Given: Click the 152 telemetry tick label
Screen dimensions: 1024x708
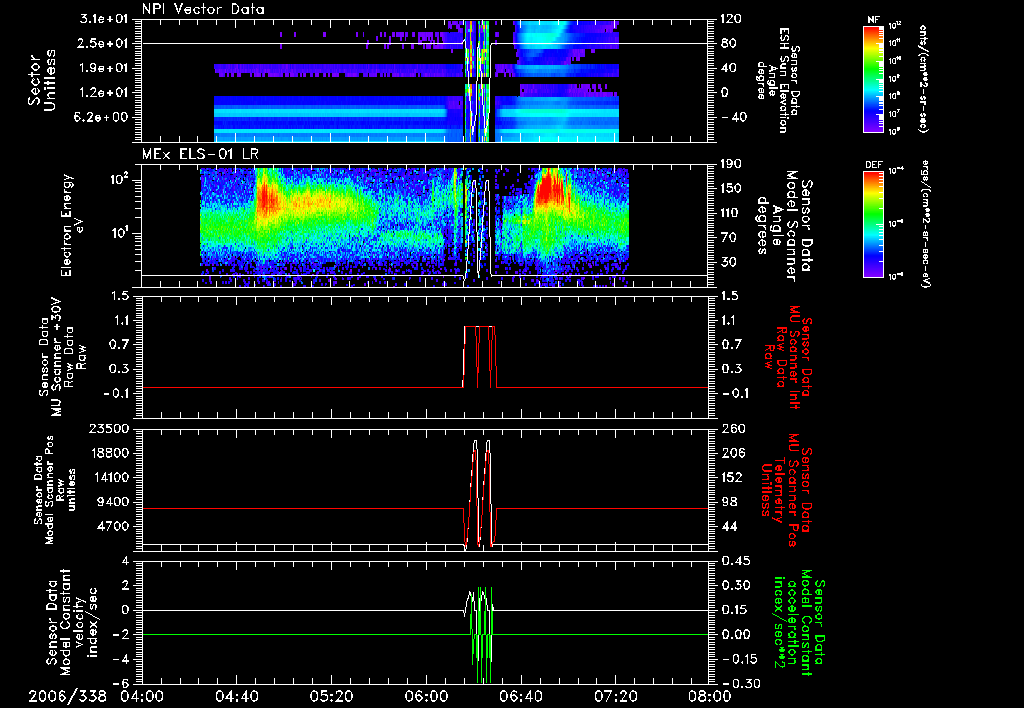Looking at the screenshot, I should [731, 477].
